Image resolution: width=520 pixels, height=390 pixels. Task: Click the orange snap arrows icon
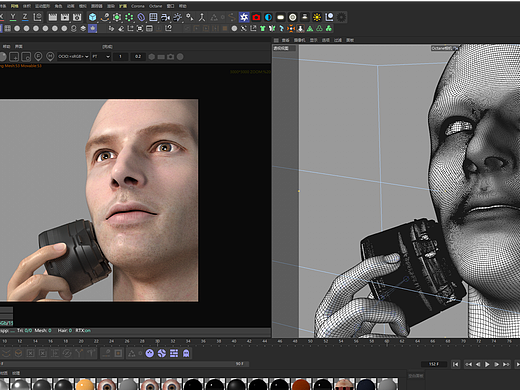point(291,28)
